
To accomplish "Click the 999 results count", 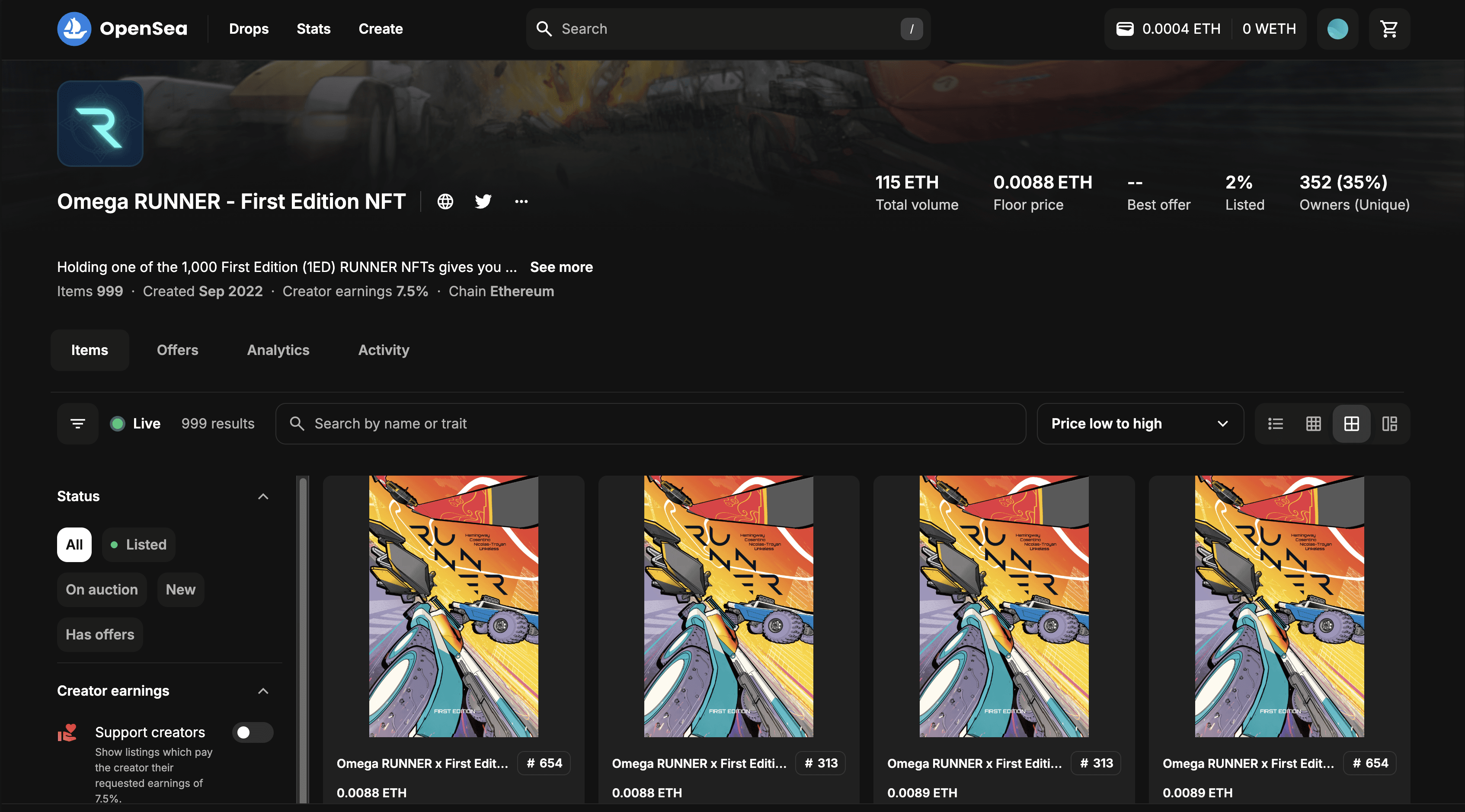I will tap(218, 424).
